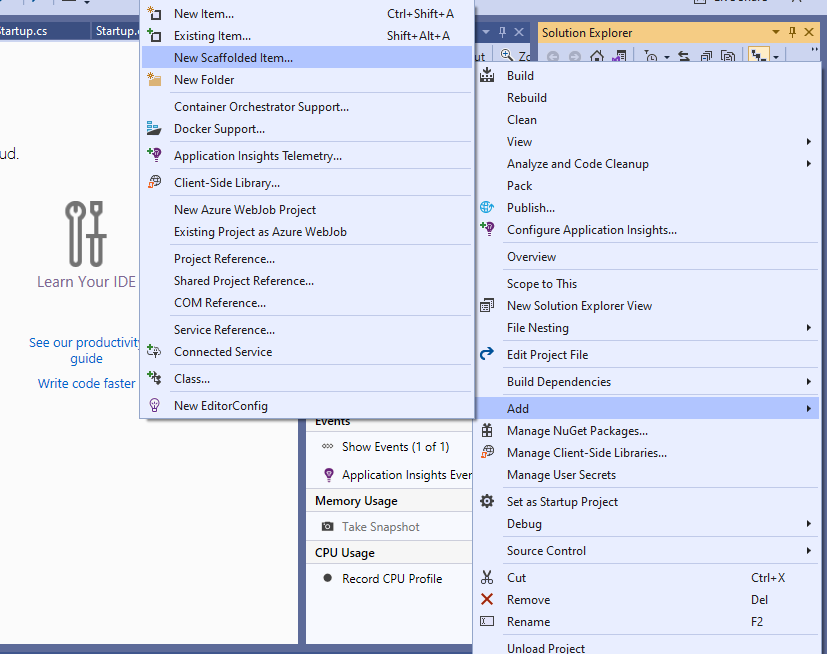
Task: Click Solution Explorer Sync with Active Document icon
Action: (684, 55)
